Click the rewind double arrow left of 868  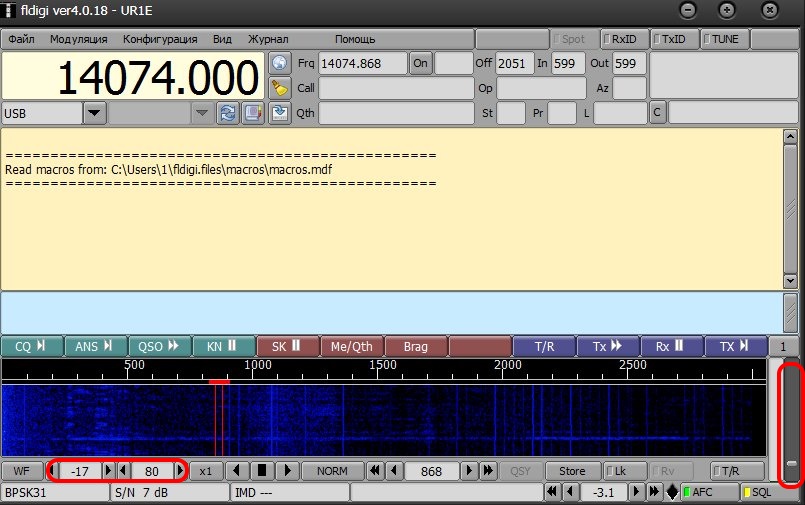(x=376, y=470)
